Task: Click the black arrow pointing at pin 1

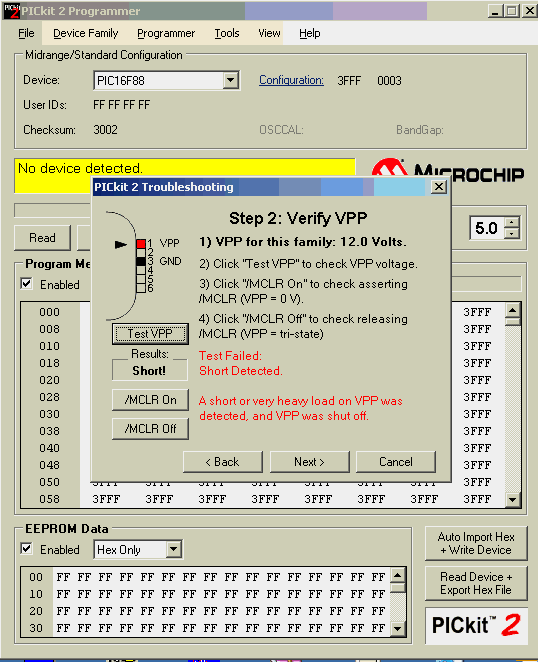Action: (121, 244)
